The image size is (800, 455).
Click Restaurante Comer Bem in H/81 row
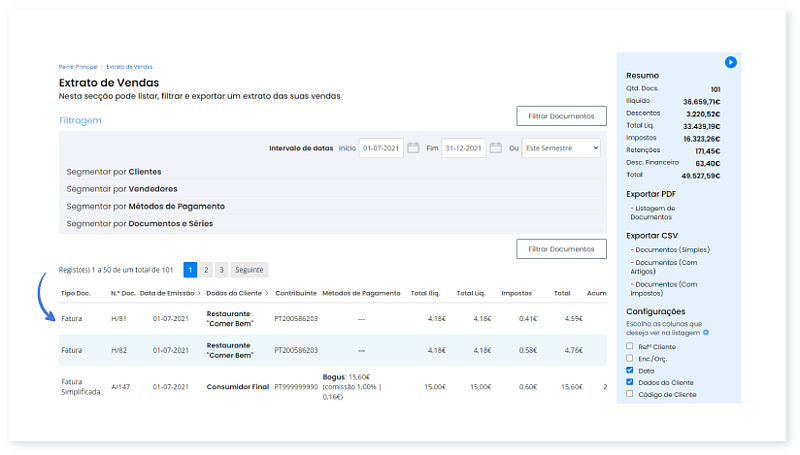click(x=230, y=318)
